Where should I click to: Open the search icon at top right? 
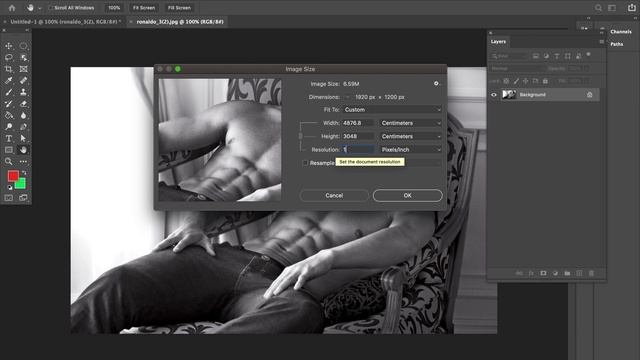point(598,8)
